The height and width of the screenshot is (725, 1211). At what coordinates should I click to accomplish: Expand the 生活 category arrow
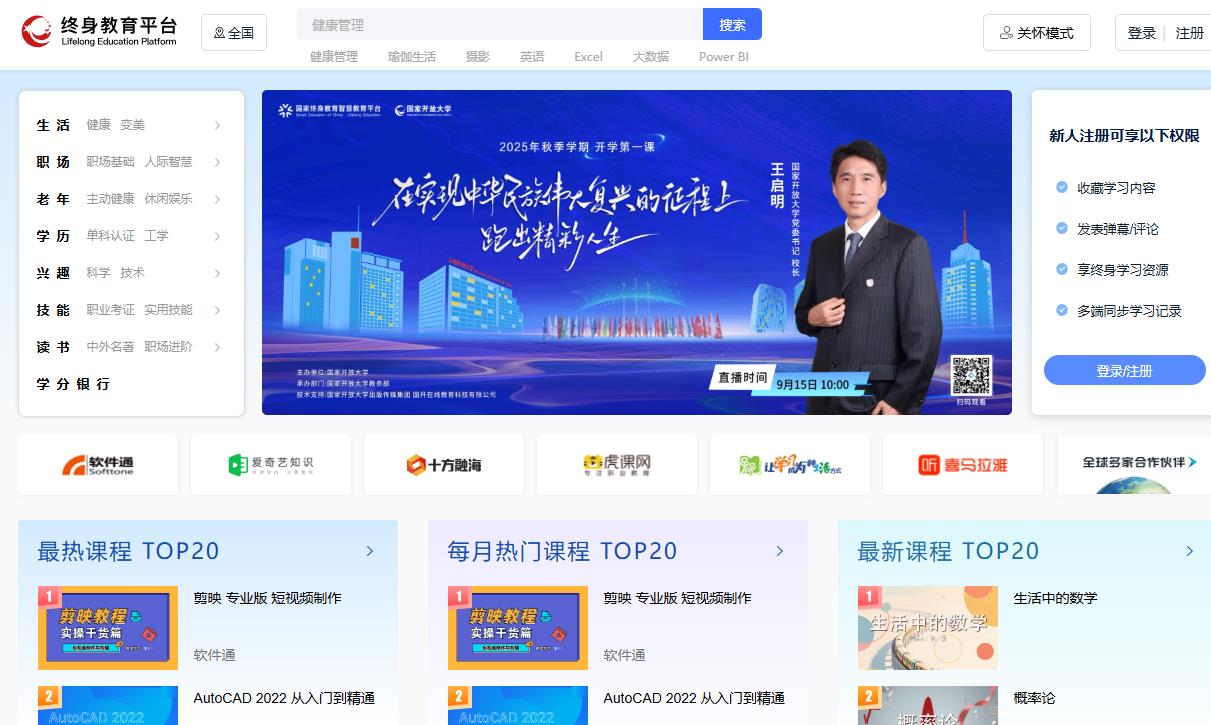(217, 125)
